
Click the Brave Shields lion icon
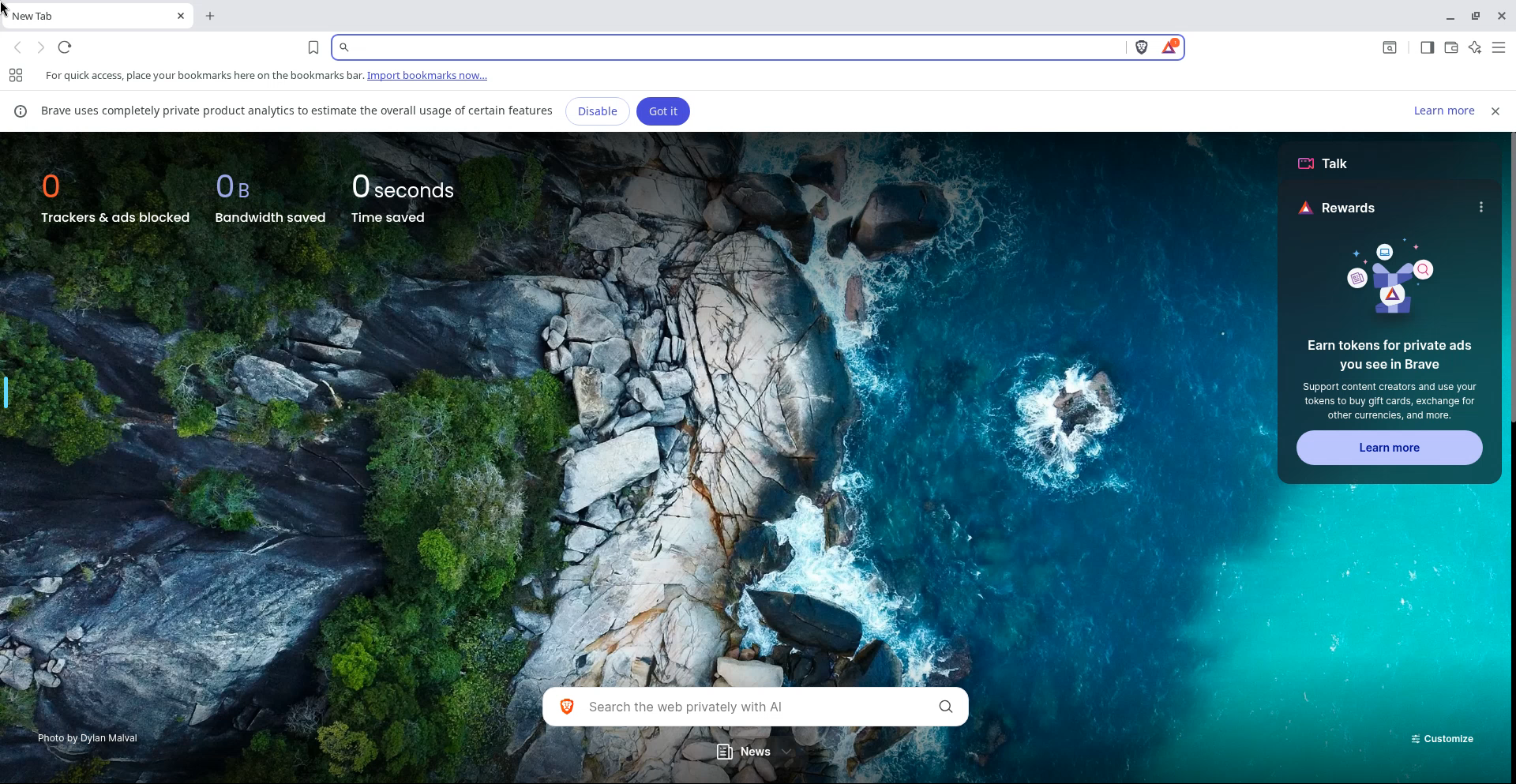1141,47
